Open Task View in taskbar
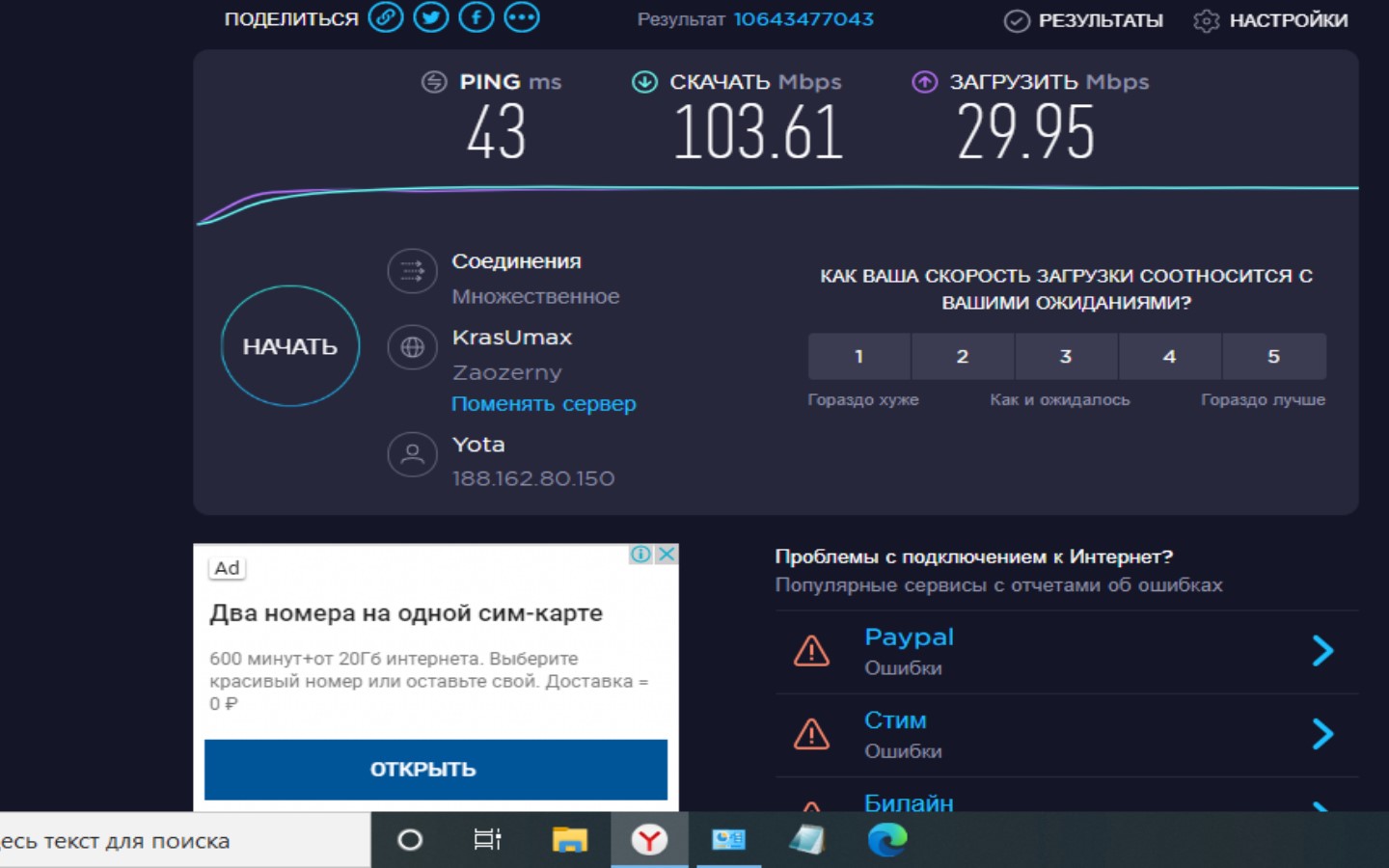Screen dimensions: 1389x868 coord(488,840)
